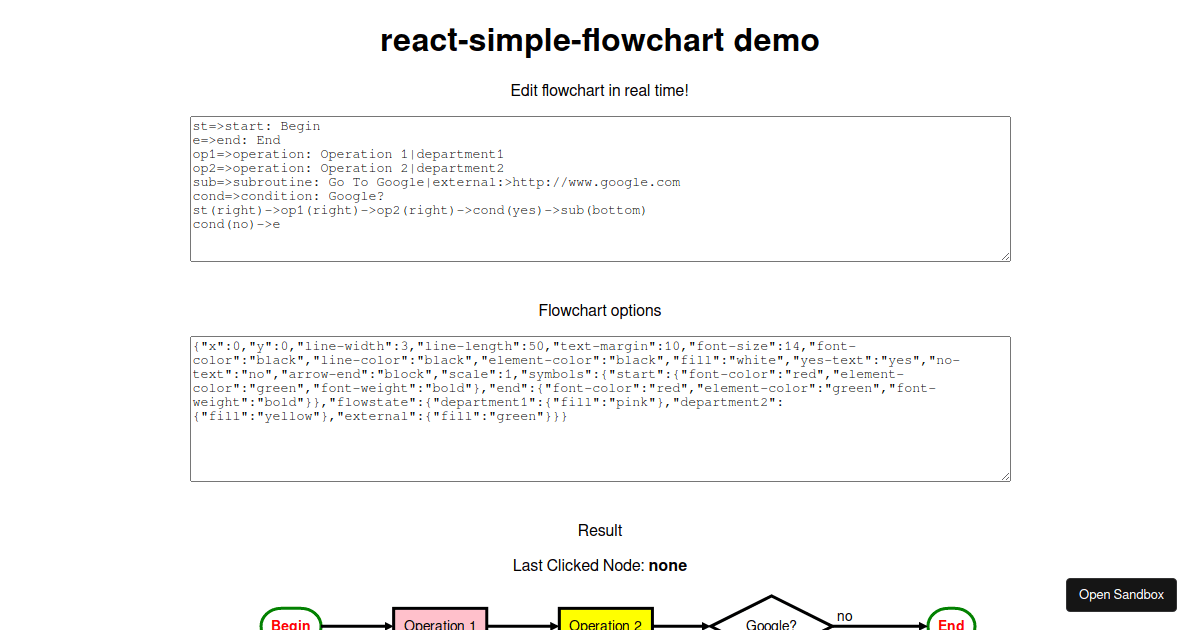Click the 'no' label on the condition branch
Screen dimensions: 1200x630
pos(845,616)
